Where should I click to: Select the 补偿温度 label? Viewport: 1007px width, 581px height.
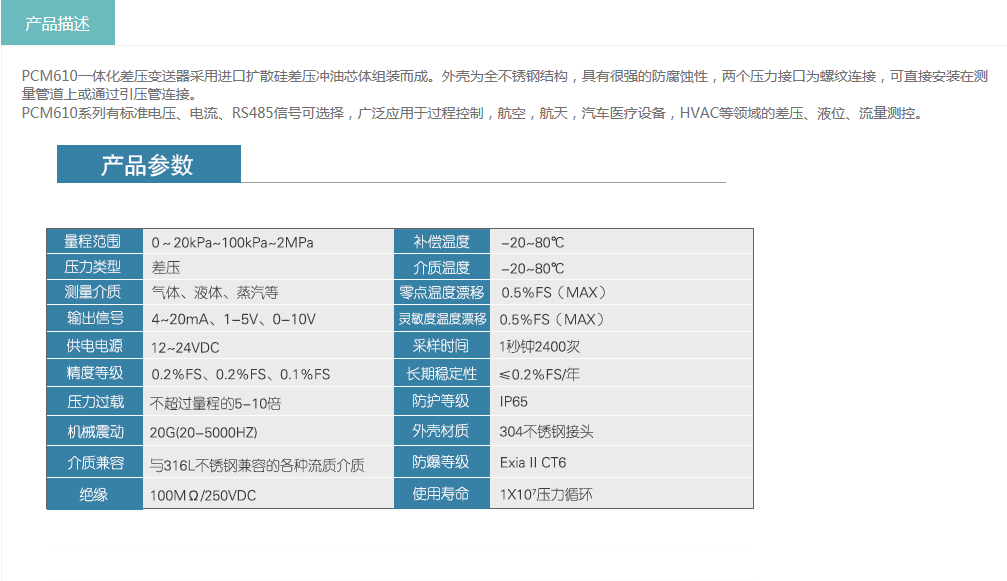click(442, 241)
